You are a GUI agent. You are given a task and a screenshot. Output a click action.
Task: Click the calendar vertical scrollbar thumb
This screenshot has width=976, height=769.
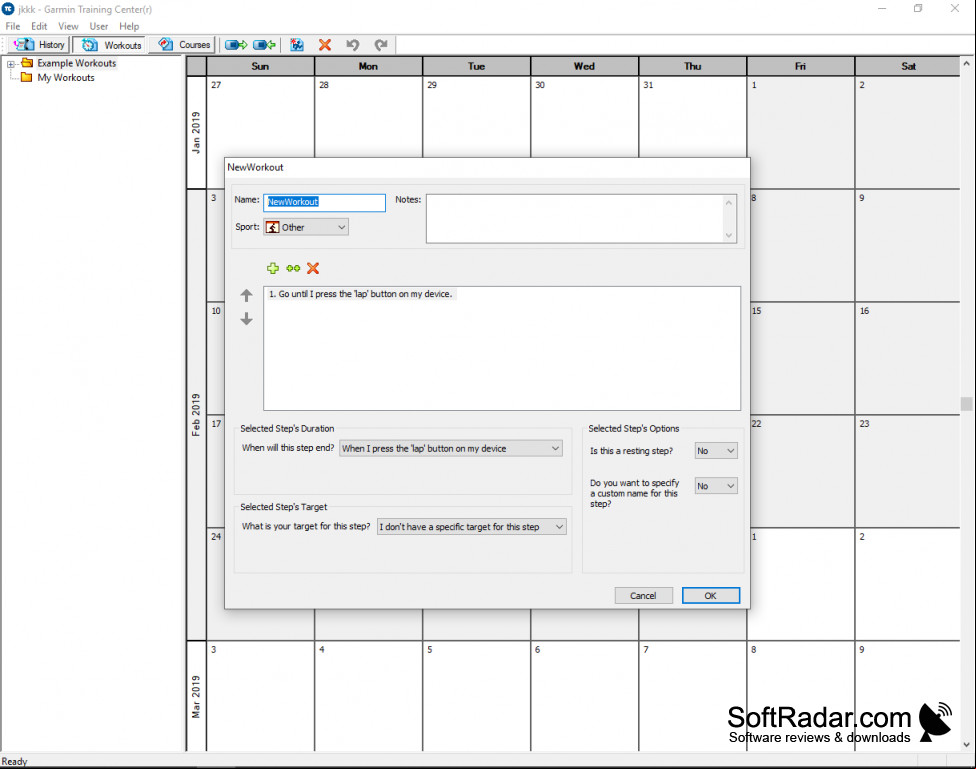(x=967, y=404)
